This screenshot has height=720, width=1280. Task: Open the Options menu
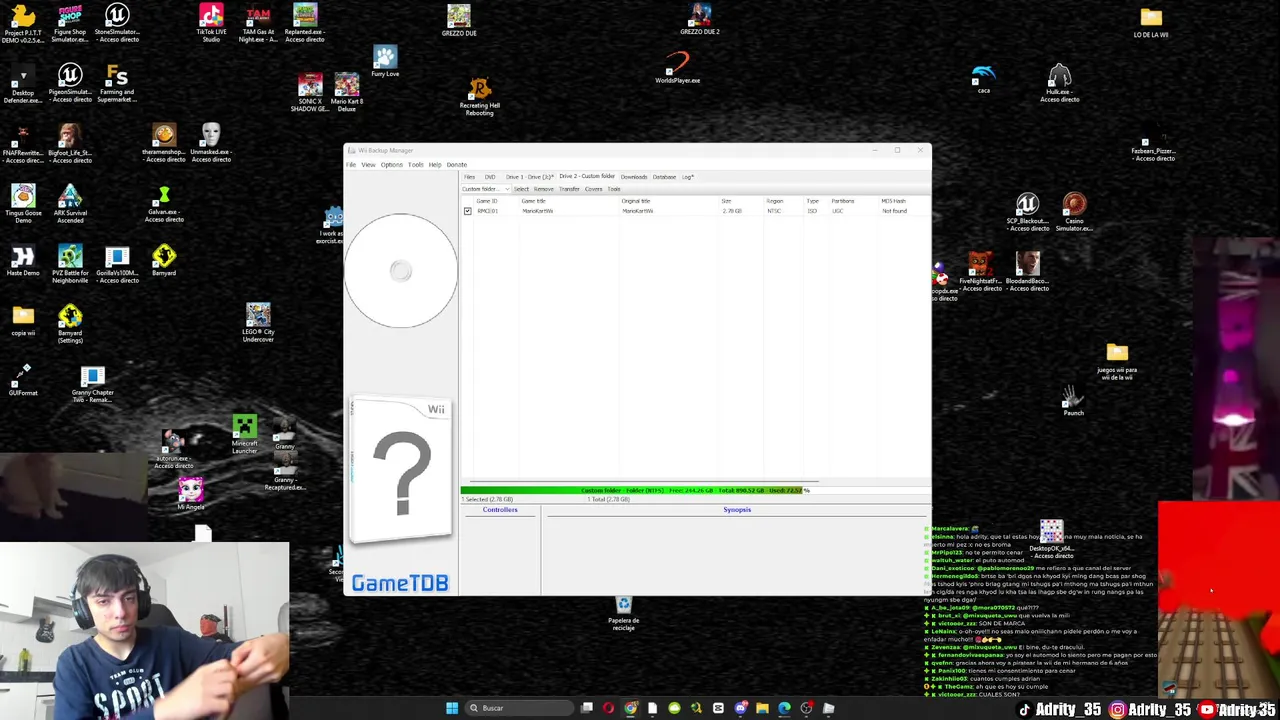coord(391,165)
